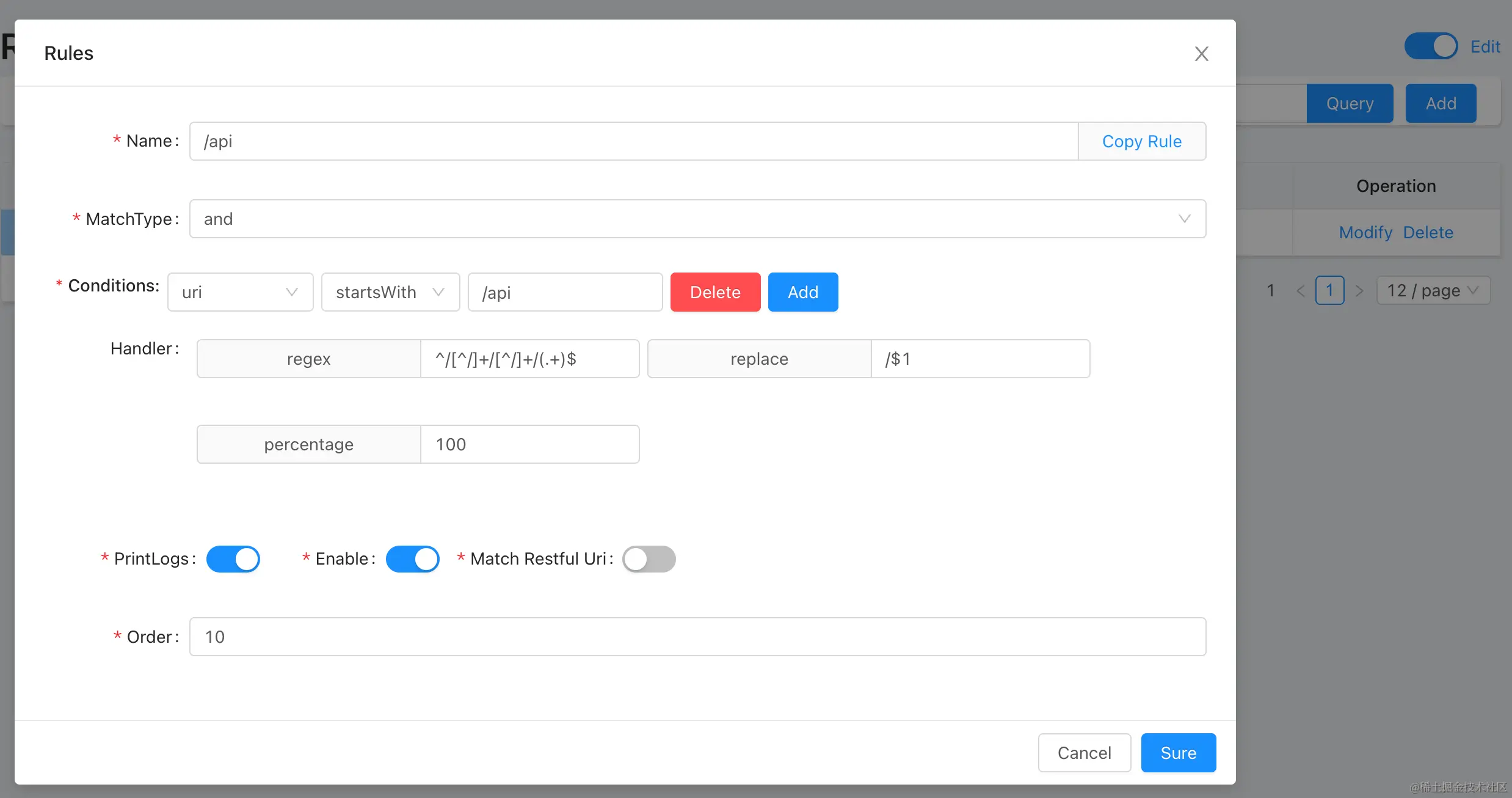1512x798 pixels.
Task: Click the next page arrow in pagination
Action: coord(1359,291)
